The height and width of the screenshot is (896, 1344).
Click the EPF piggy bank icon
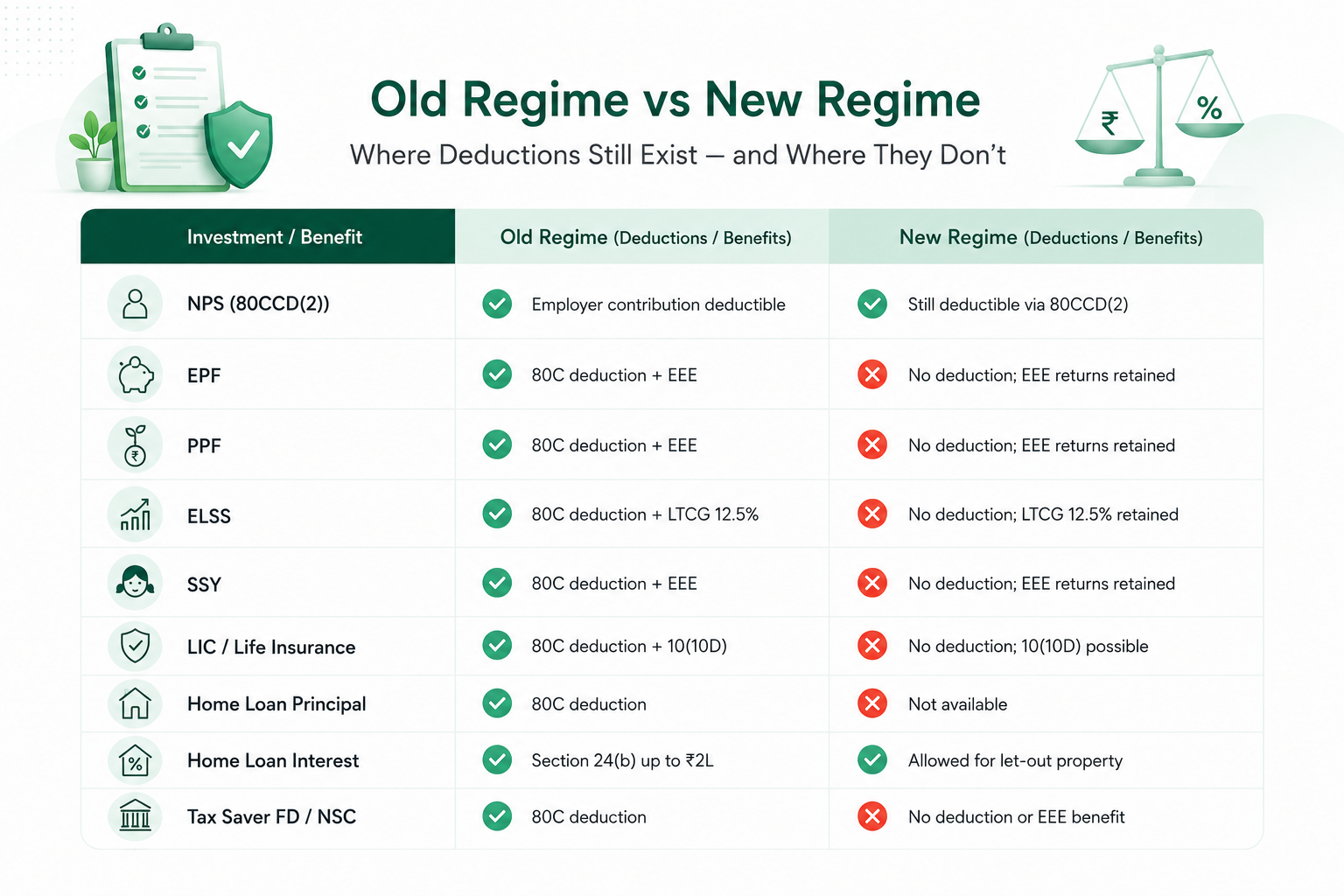pyautogui.click(x=135, y=374)
